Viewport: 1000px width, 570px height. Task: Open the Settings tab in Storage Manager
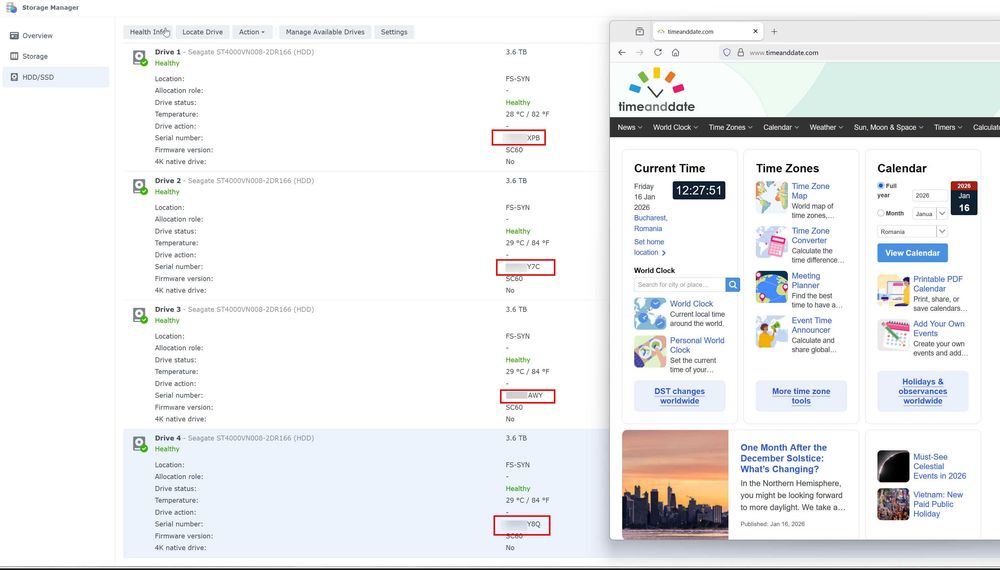tap(394, 32)
